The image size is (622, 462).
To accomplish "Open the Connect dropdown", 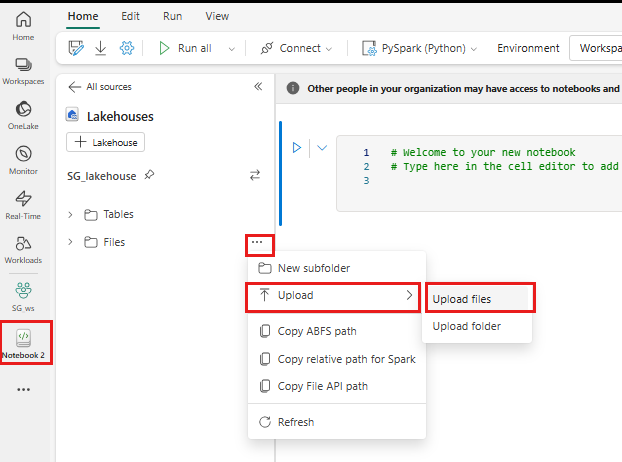I will (296, 48).
